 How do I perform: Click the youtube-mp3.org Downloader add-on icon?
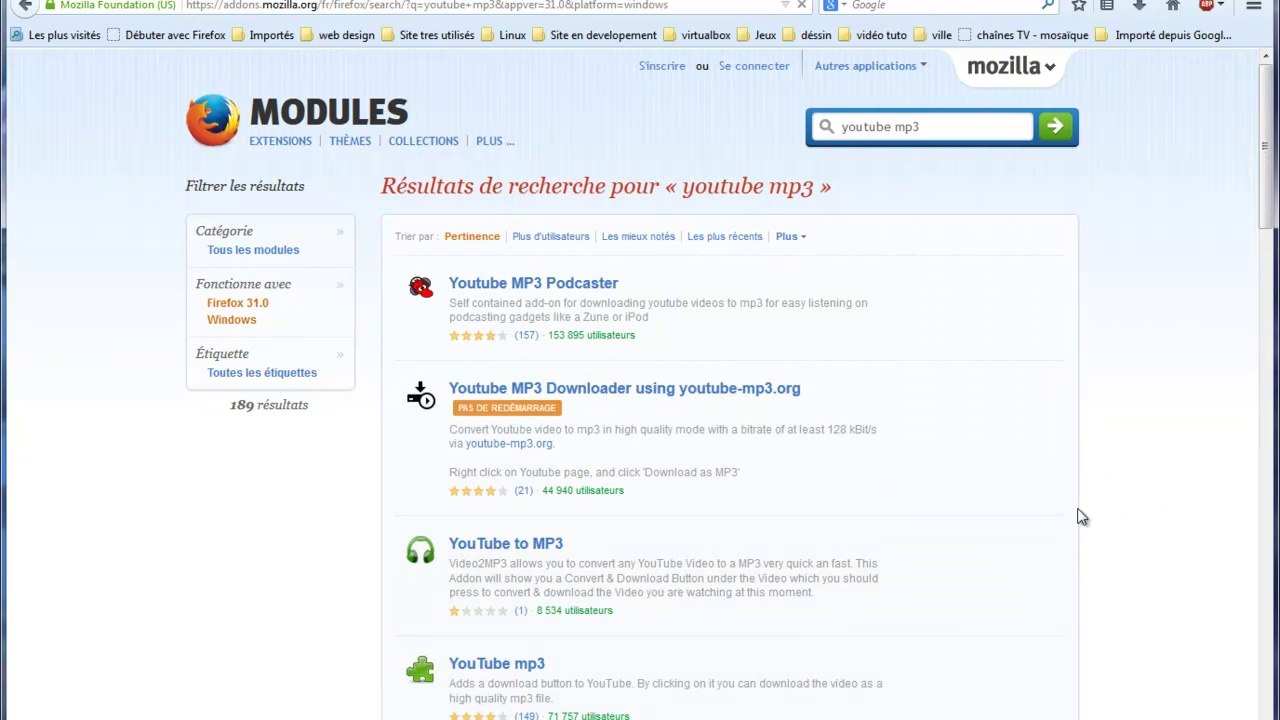coord(421,395)
